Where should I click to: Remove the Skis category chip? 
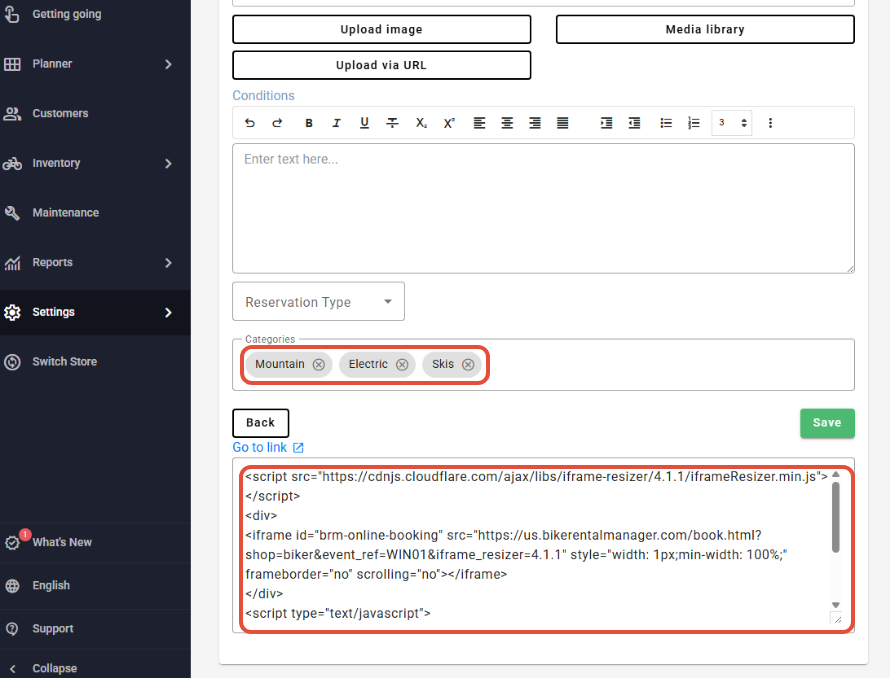coord(468,365)
